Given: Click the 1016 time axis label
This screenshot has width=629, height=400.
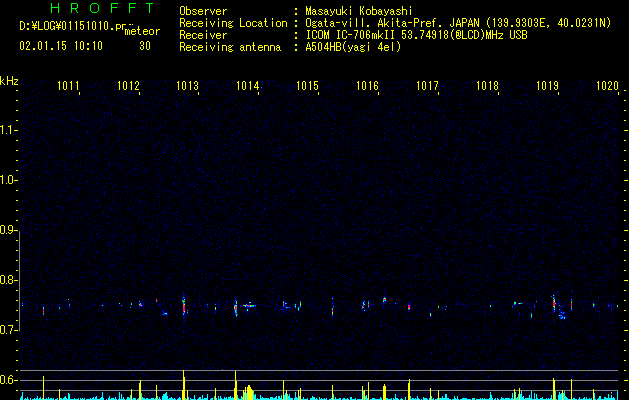Looking at the screenshot, I should click(367, 86).
